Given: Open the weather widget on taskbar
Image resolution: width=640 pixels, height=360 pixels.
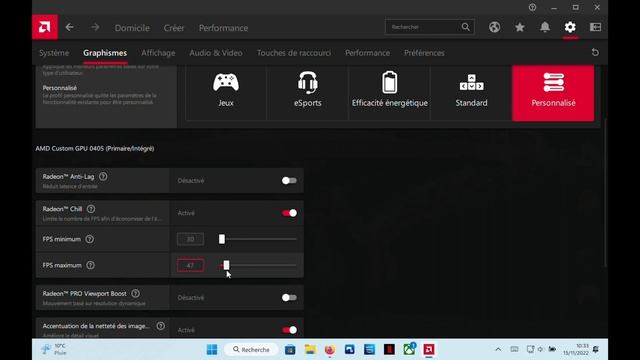Looking at the screenshot, I should click(54, 349).
